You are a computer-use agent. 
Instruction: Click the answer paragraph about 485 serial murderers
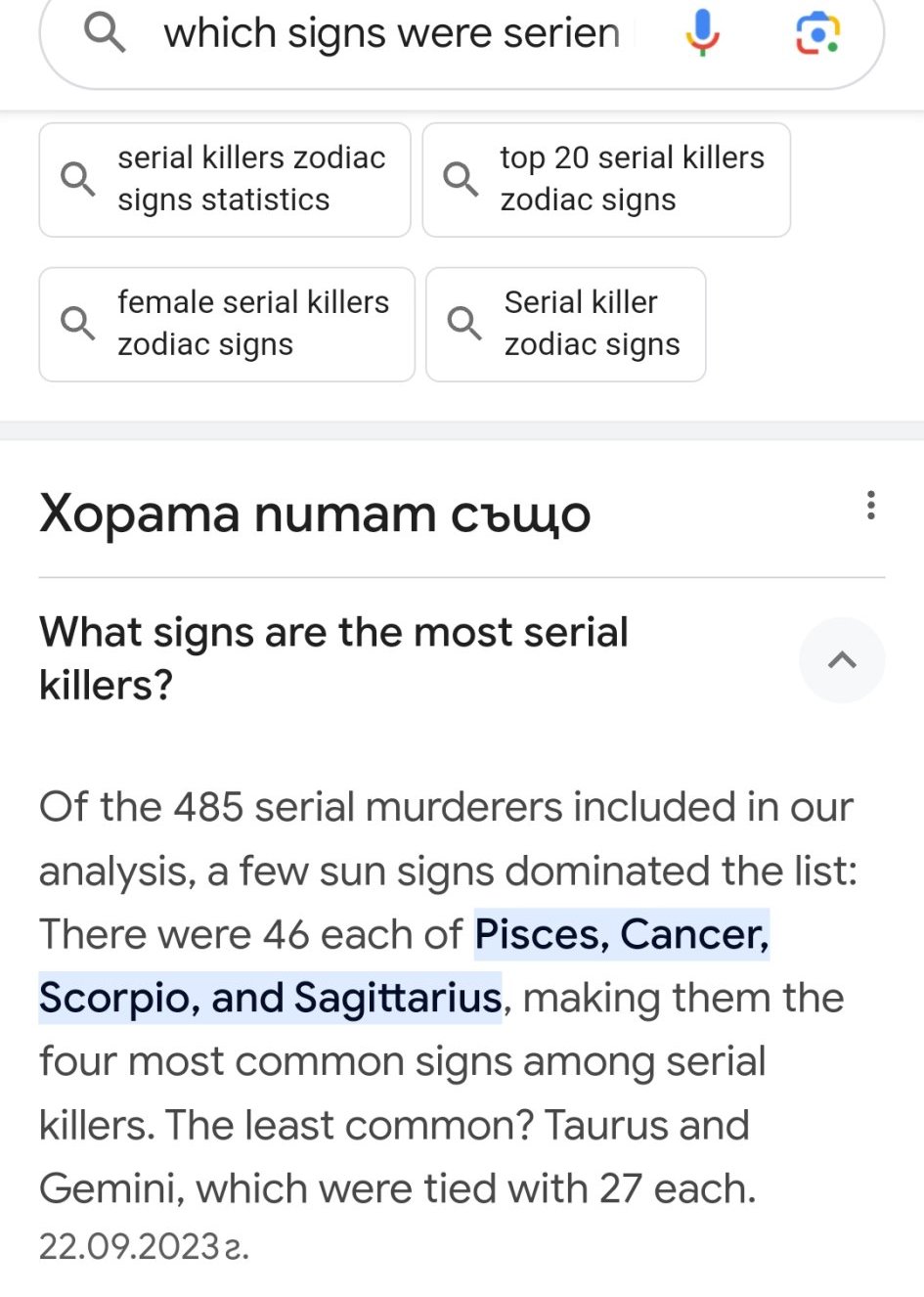click(445, 1061)
